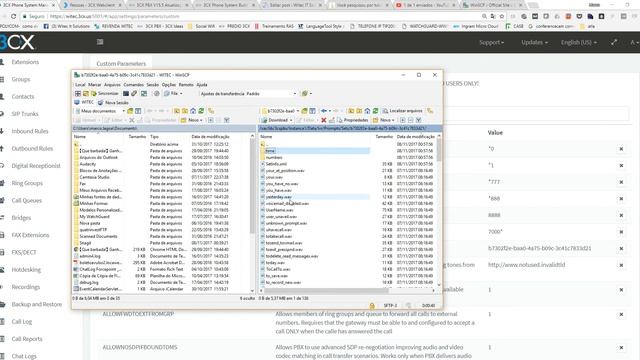The height and width of the screenshot is (360, 640).
Task: Click the Sincronizar button in WinSCP toolbar
Action: click(x=104, y=93)
